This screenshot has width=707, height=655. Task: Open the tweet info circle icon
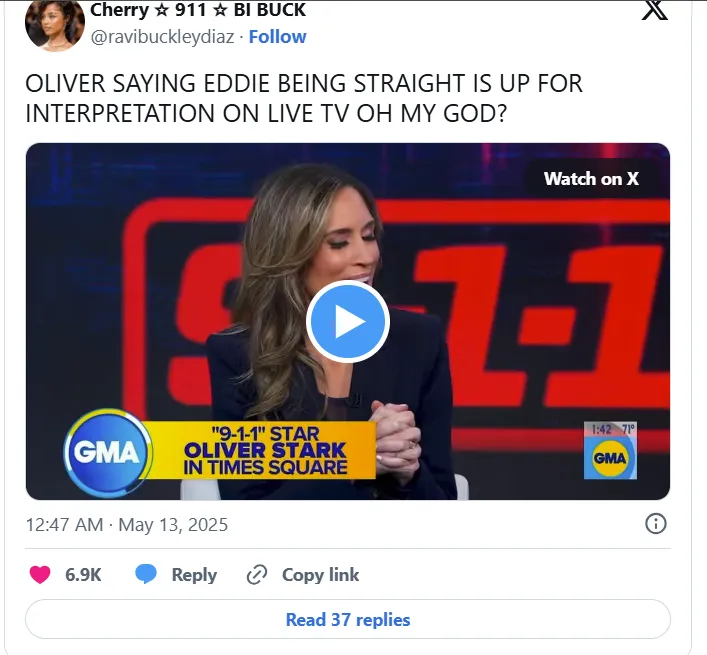click(656, 524)
